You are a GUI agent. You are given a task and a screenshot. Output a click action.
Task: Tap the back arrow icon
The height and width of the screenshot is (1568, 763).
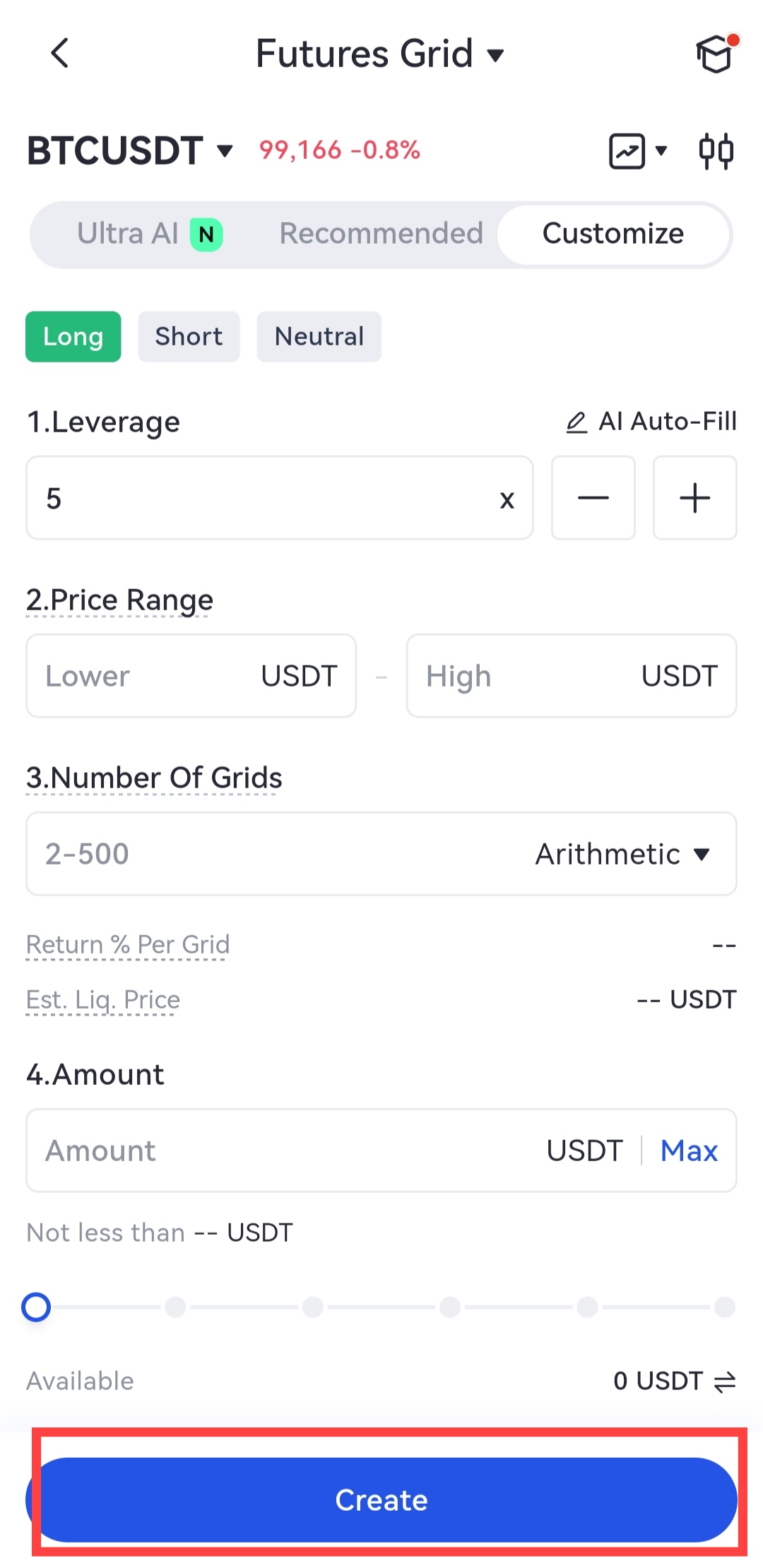pyautogui.click(x=60, y=53)
